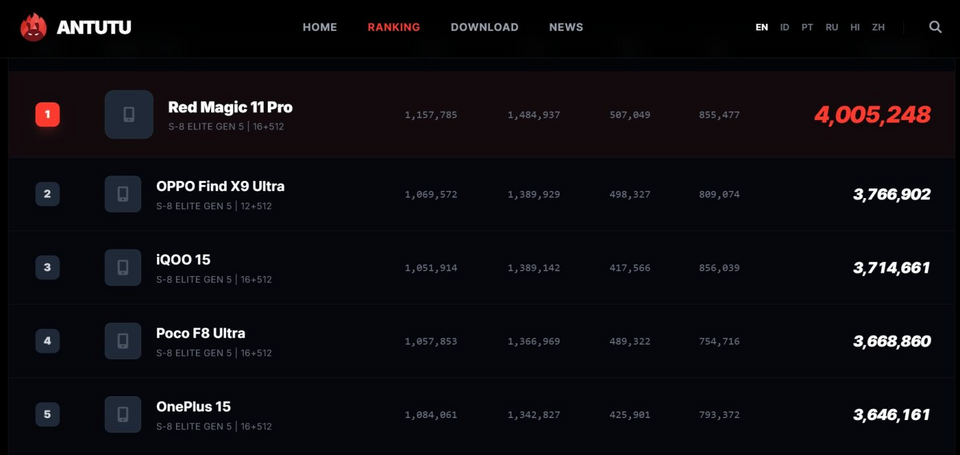Switch language to EN

coord(762,28)
